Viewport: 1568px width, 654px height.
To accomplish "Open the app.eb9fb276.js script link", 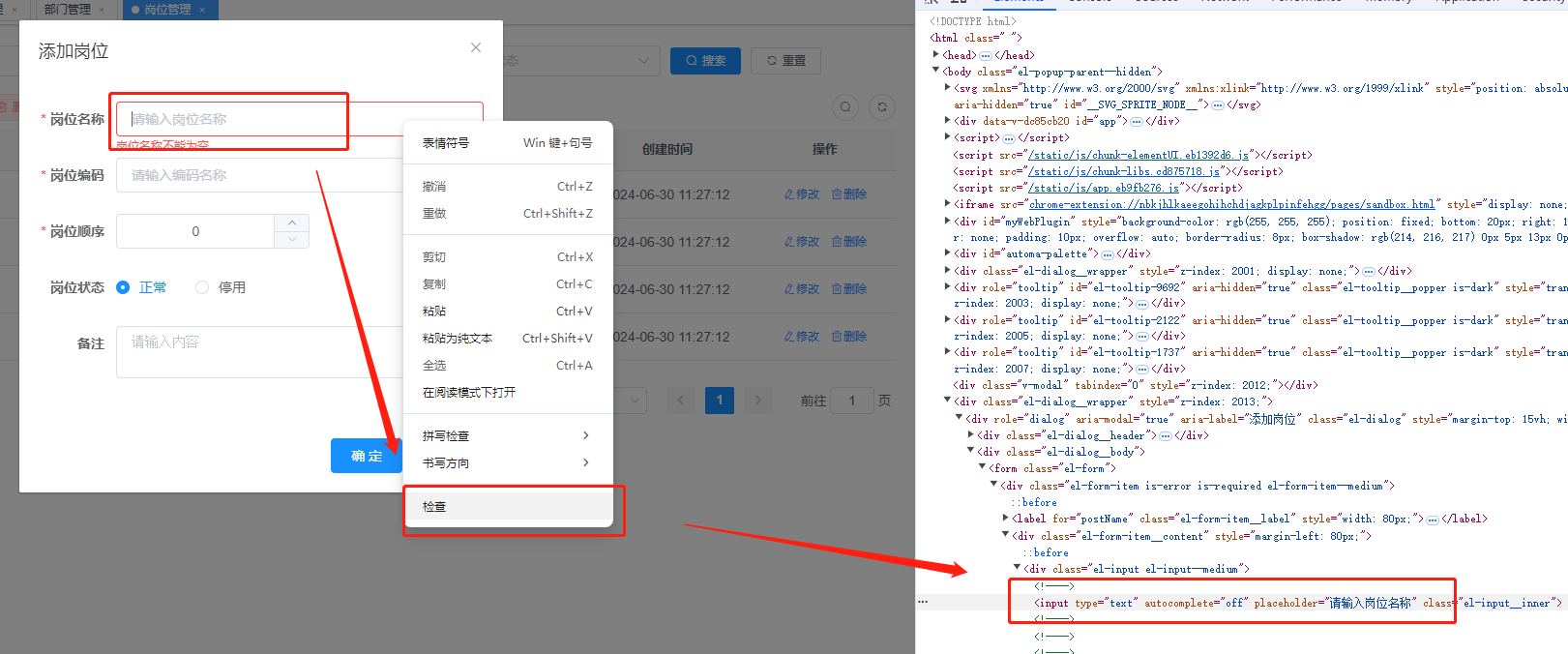I will pyautogui.click(x=1103, y=188).
